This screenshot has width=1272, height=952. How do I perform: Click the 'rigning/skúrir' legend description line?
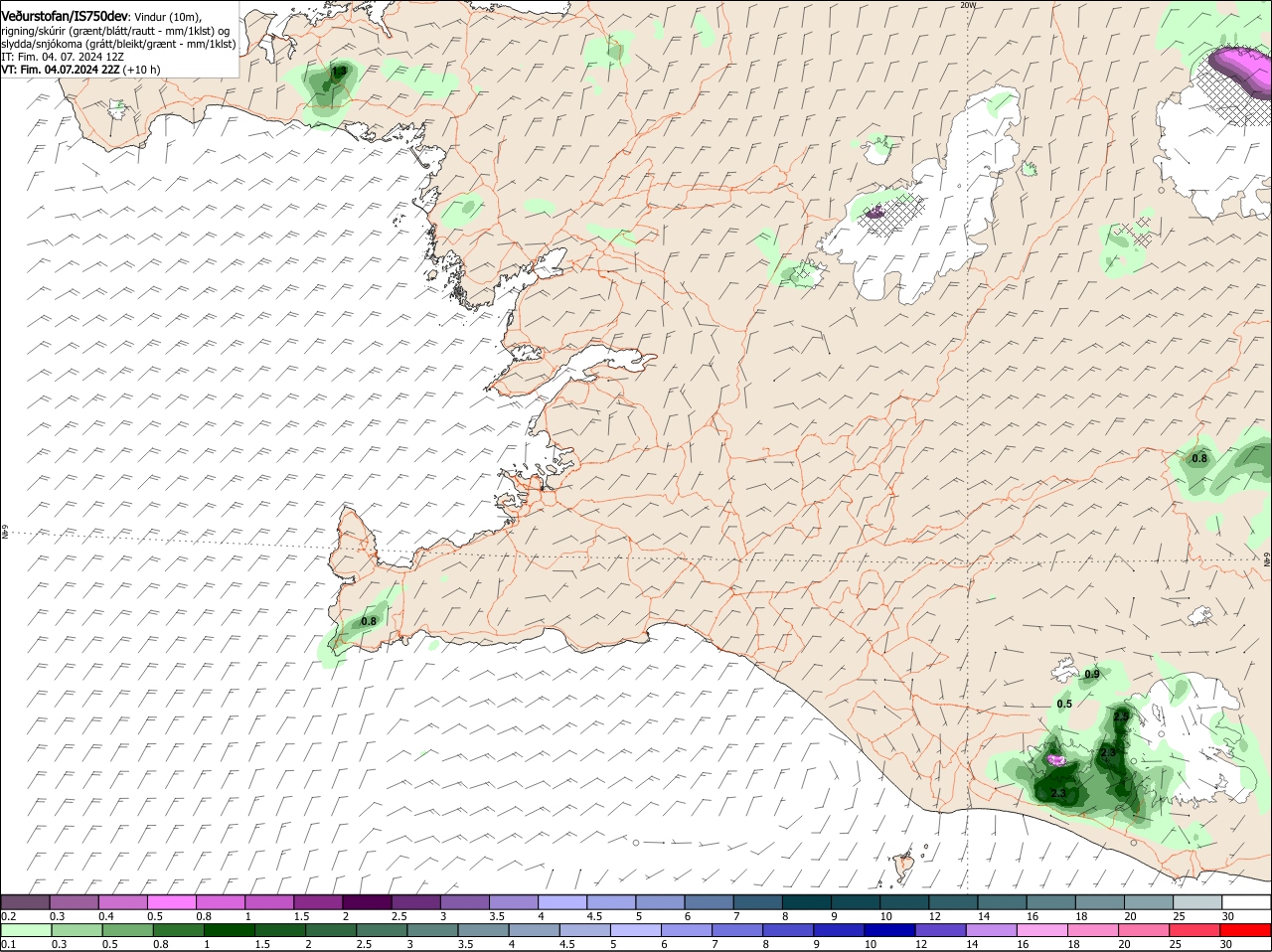point(116,31)
